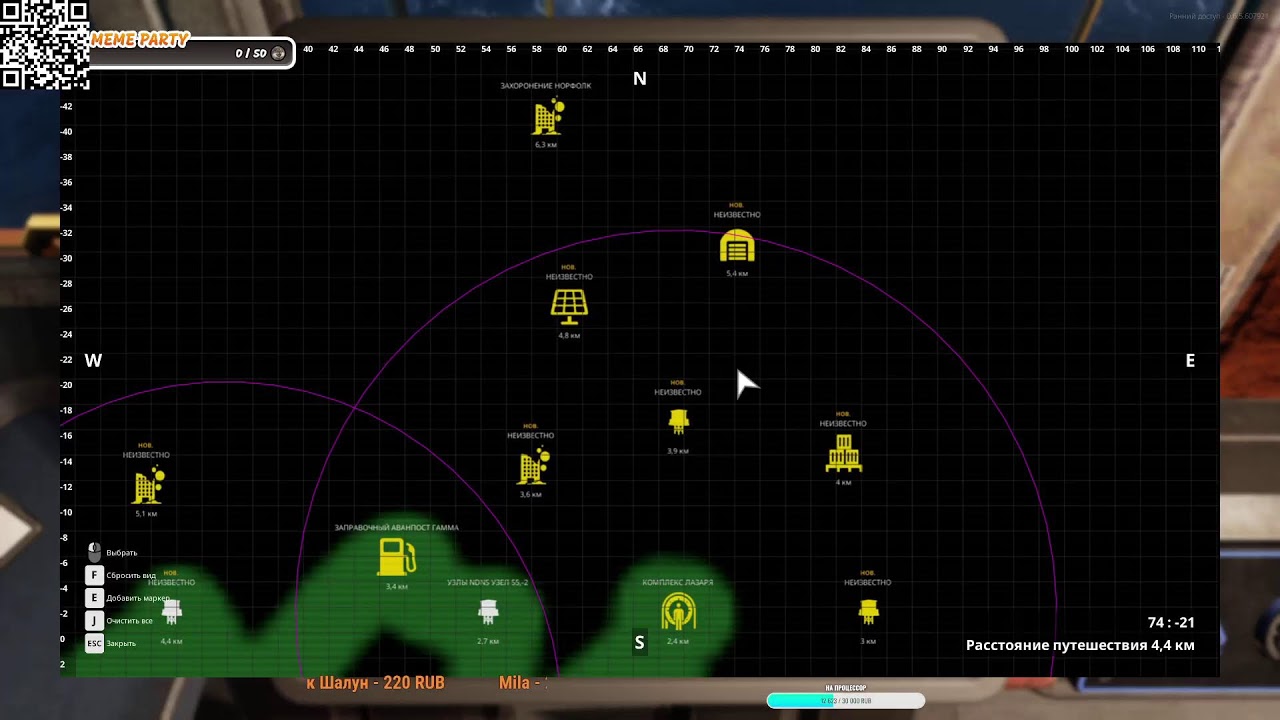Viewport: 1280px width, 720px height.
Task: Click the E compass marker on the right edge
Action: (x=1190, y=361)
